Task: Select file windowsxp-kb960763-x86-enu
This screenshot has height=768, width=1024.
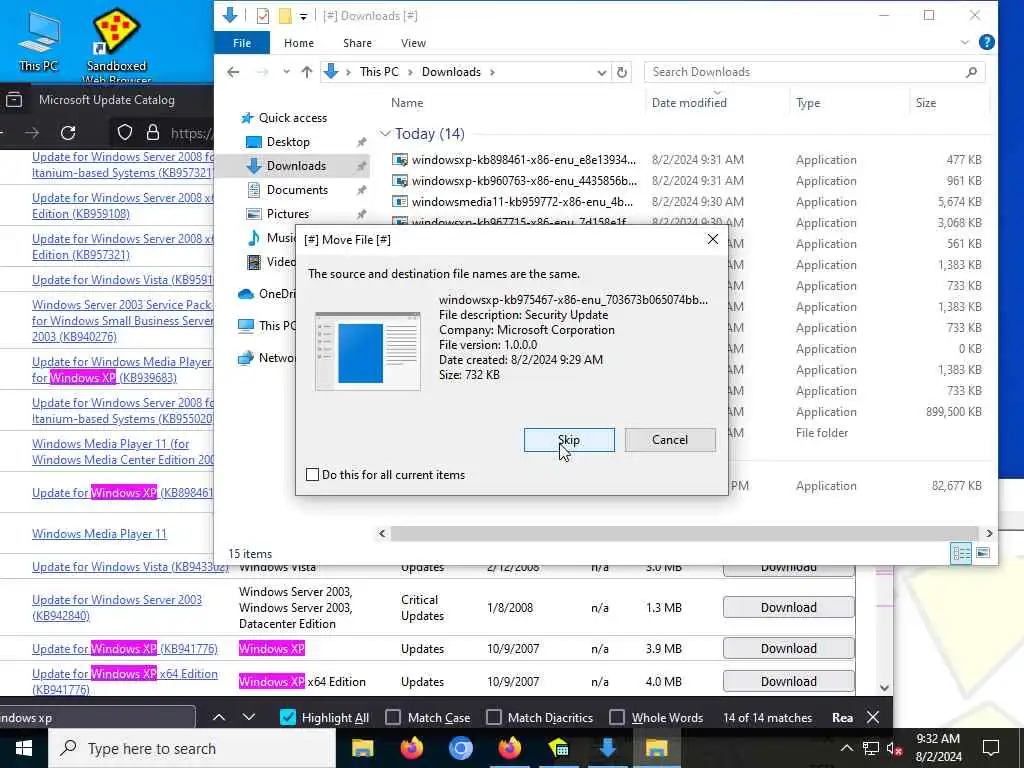Action: (524, 180)
